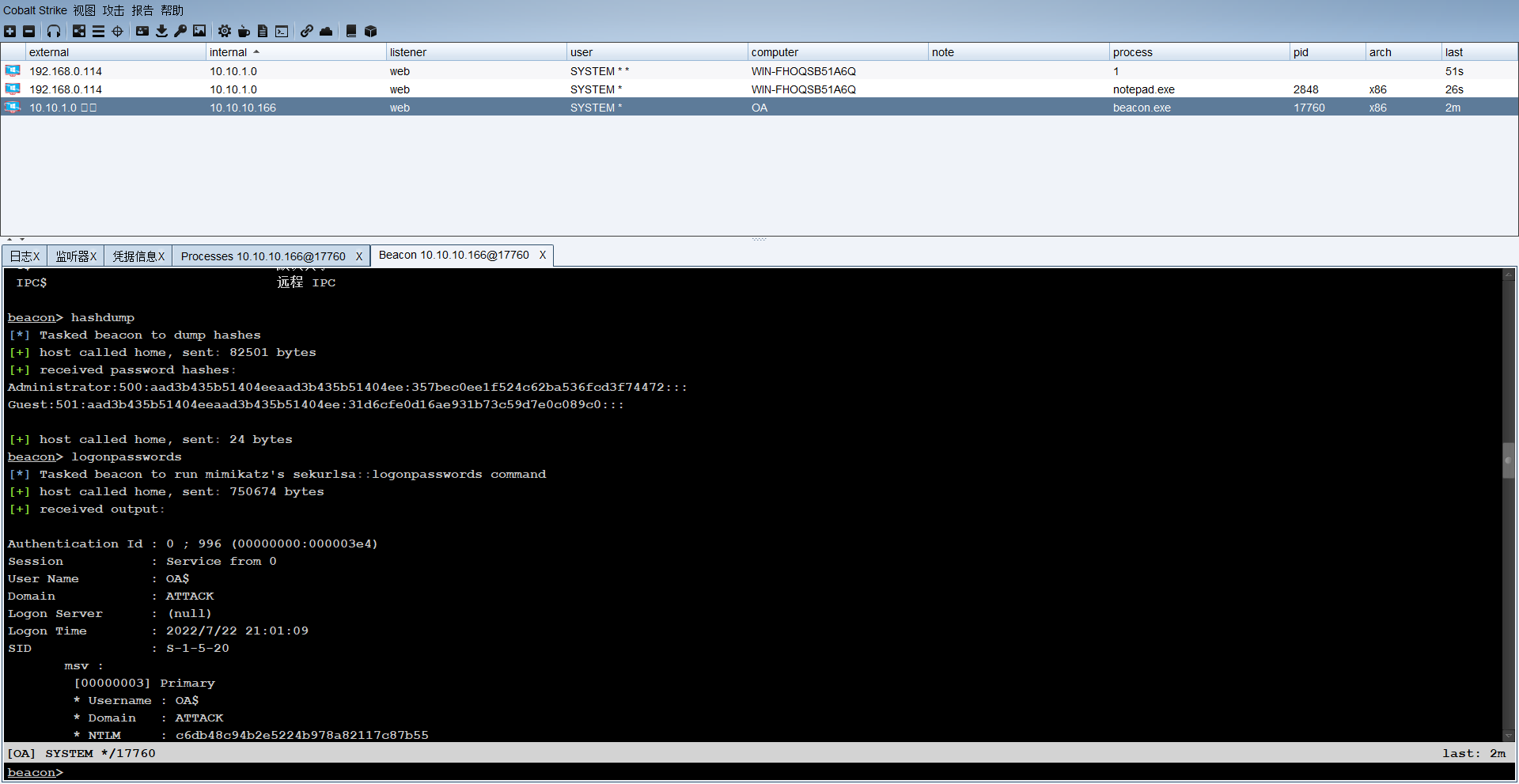The height and width of the screenshot is (784, 1519).
Task: Select the first 192.168.0.114 session with 51s last
Action: (x=759, y=71)
